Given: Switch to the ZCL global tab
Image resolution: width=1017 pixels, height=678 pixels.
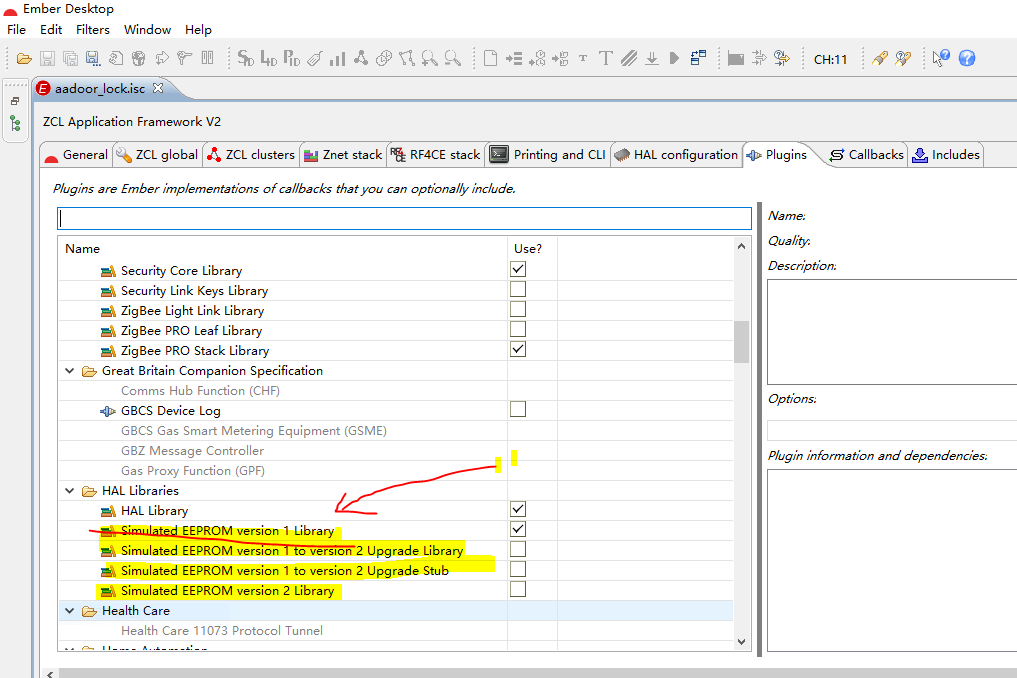Looking at the screenshot, I should tap(158, 155).
